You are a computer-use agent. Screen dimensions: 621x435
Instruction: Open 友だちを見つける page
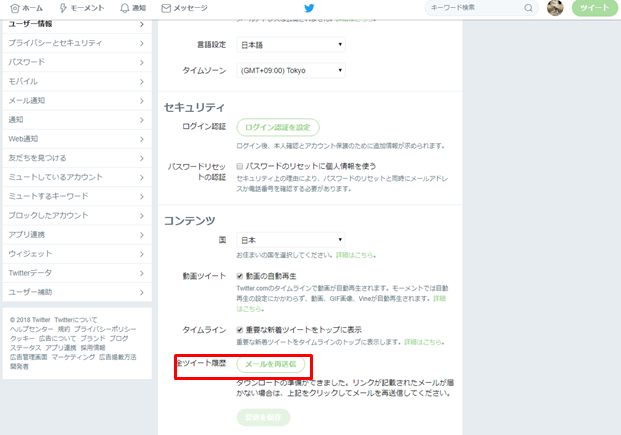[x=77, y=158]
